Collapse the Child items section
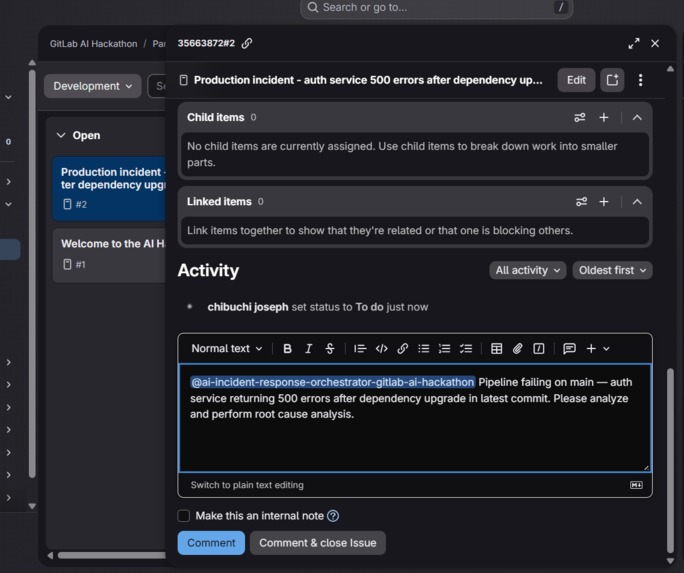This screenshot has height=573, width=684. coord(637,117)
